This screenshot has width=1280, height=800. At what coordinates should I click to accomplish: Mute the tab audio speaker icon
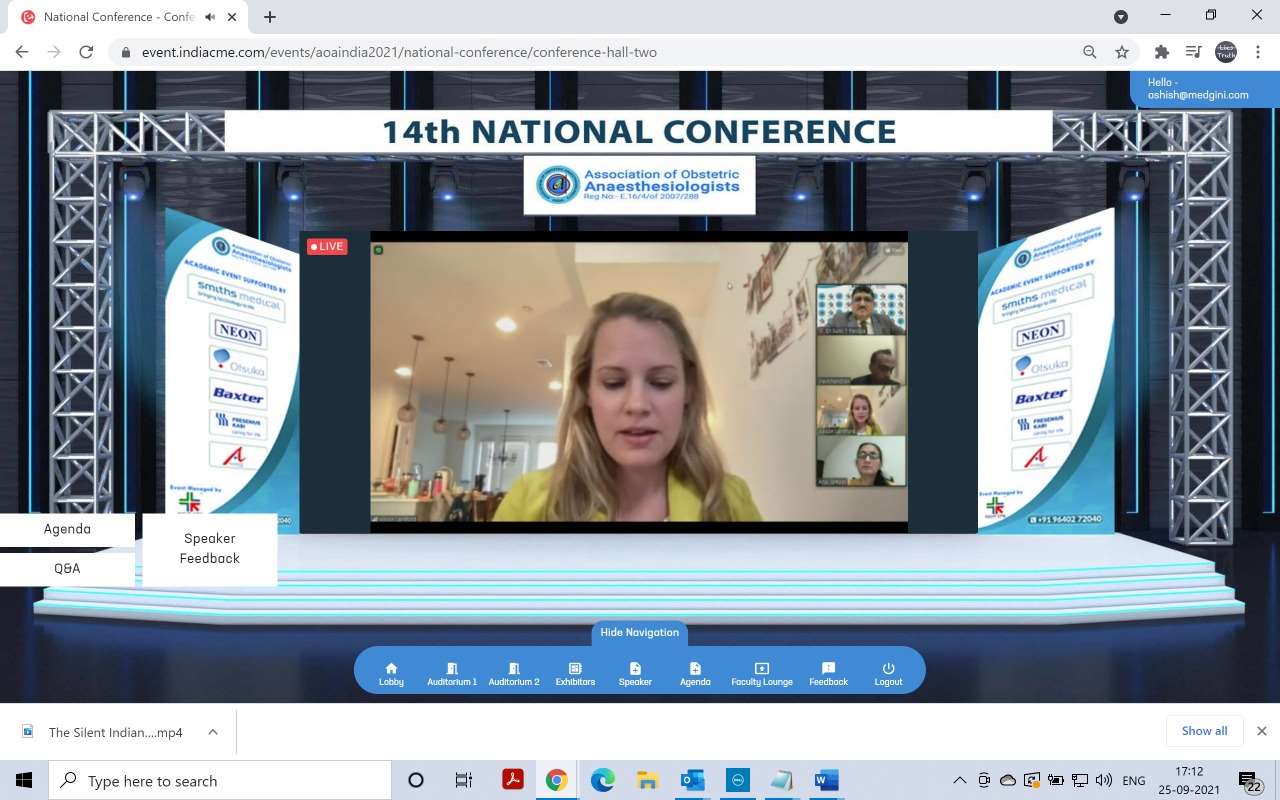[210, 17]
